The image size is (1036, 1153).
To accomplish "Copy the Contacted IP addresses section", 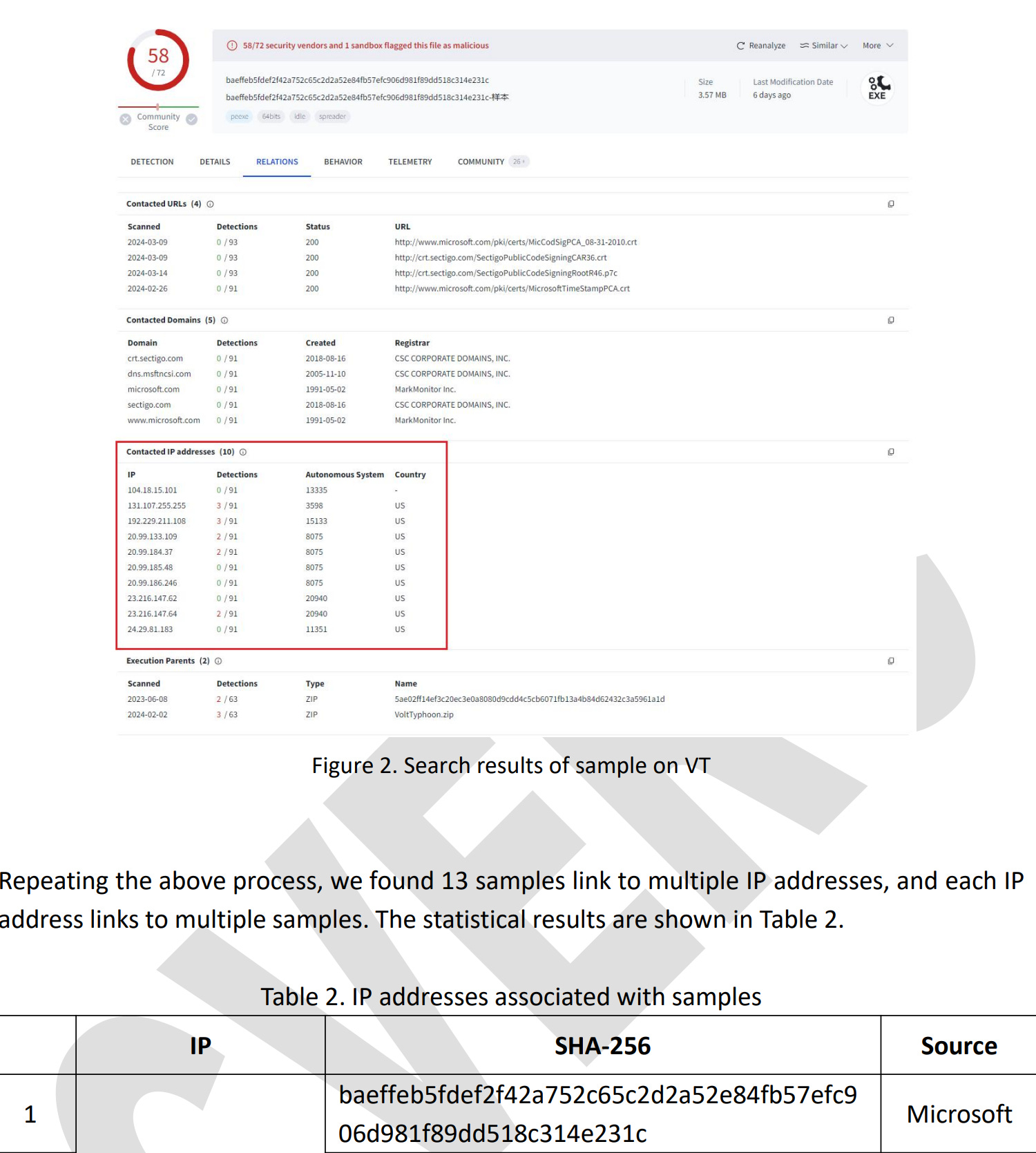I will (891, 452).
